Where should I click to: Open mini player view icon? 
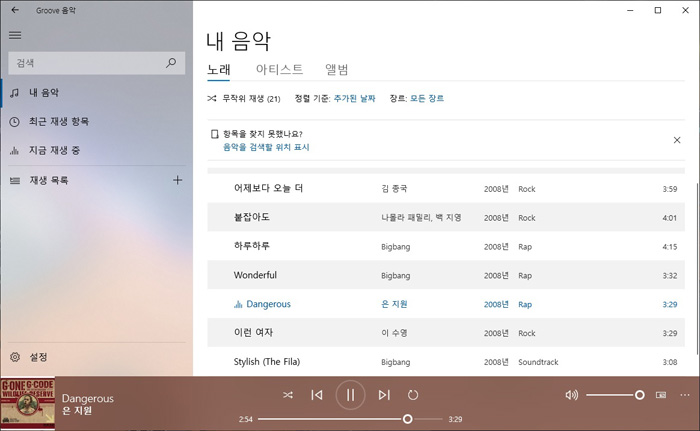click(x=661, y=395)
